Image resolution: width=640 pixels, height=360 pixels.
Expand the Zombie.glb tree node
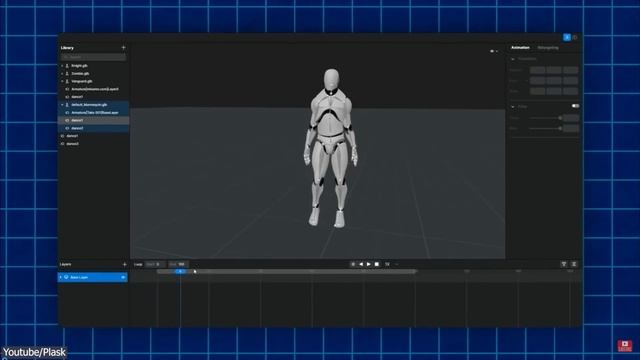tap(62, 73)
